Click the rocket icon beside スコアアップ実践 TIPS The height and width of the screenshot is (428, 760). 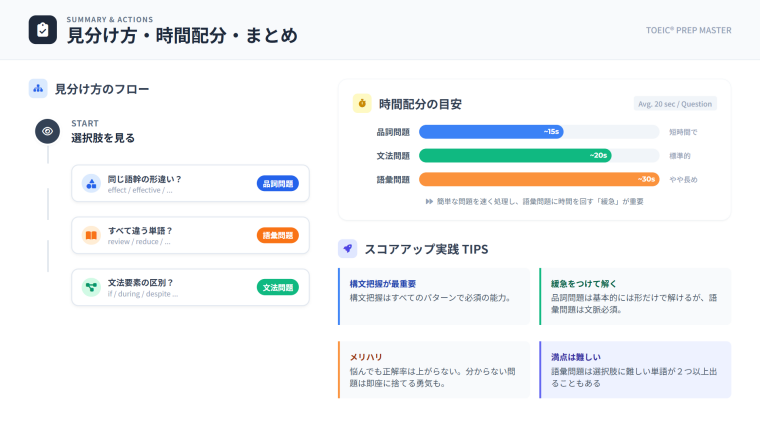(348, 248)
